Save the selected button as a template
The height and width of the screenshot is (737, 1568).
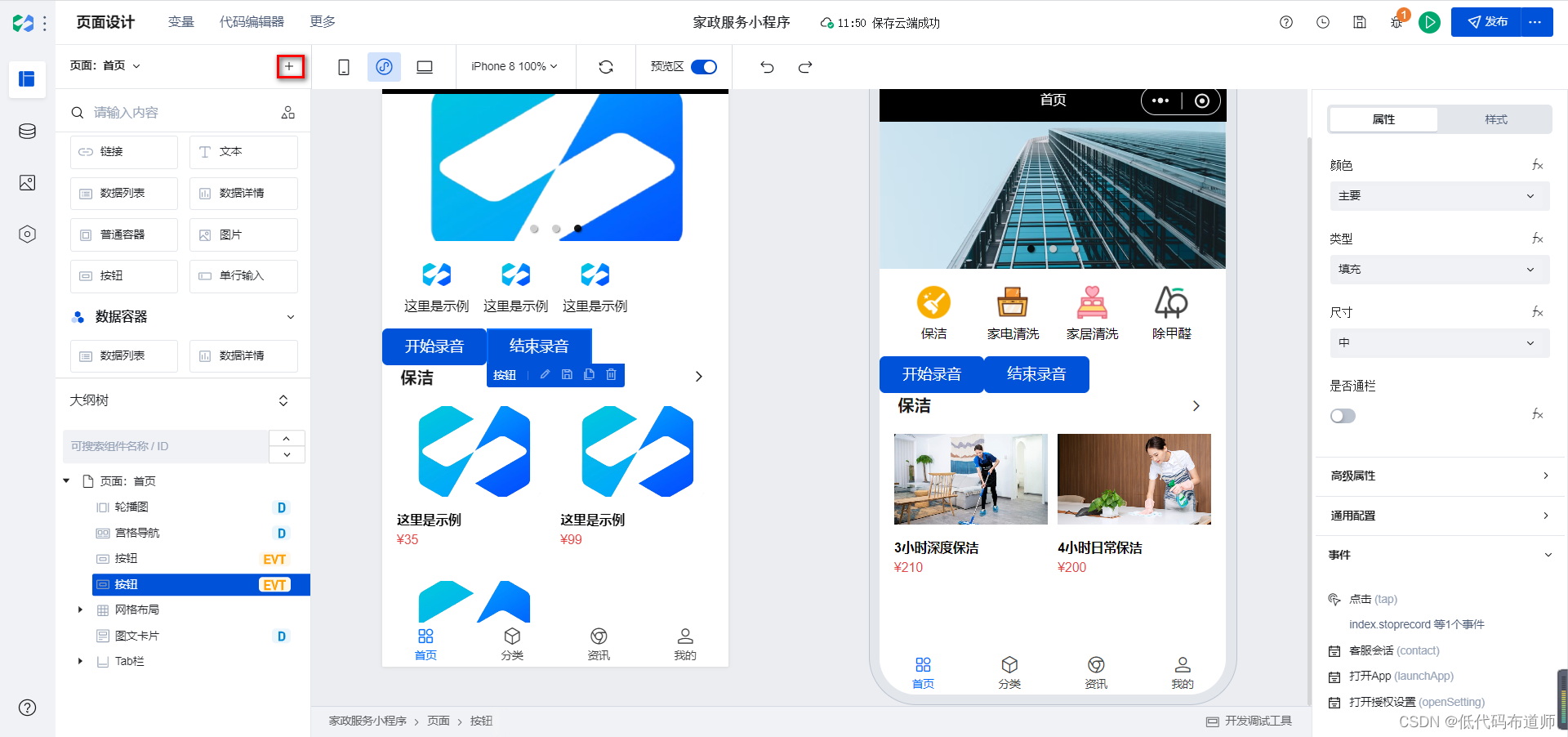[x=567, y=374]
